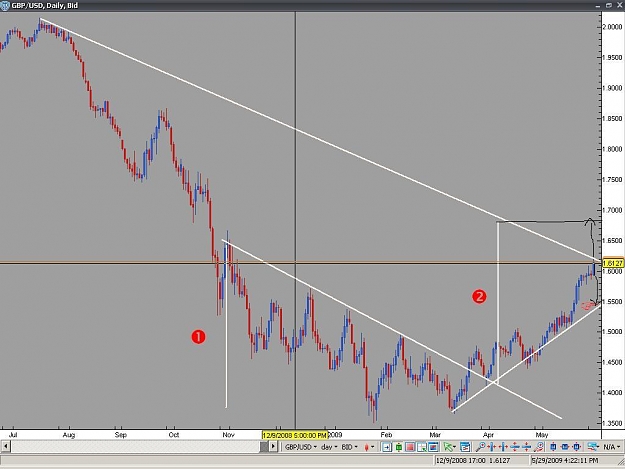Screen dimensions: 625x469
Task: Open the indicators lines dropdown icon
Action: tap(593, 447)
